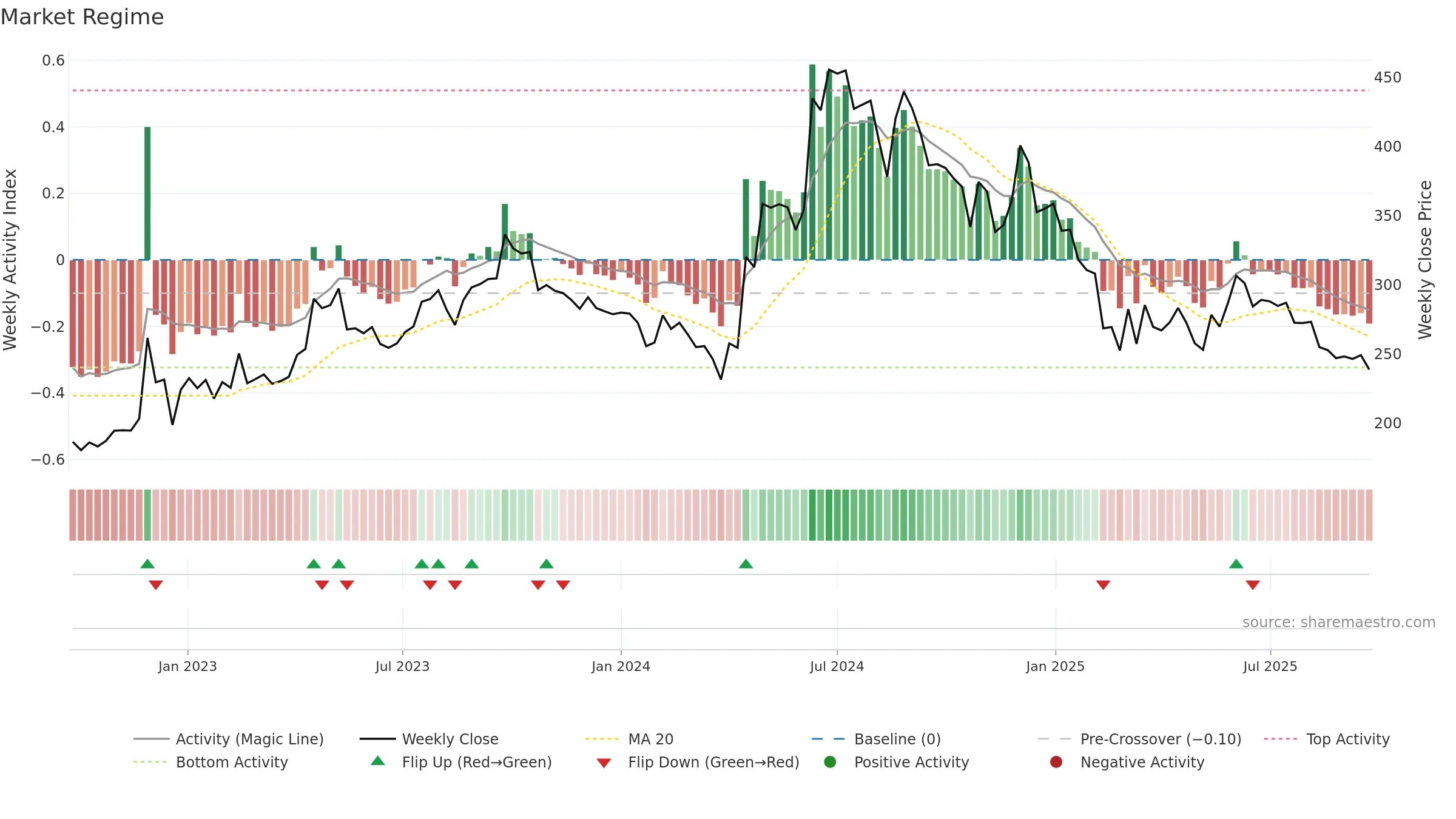Click the Jan 2023 x-axis label
This screenshot has width=1456, height=819.
187,666
